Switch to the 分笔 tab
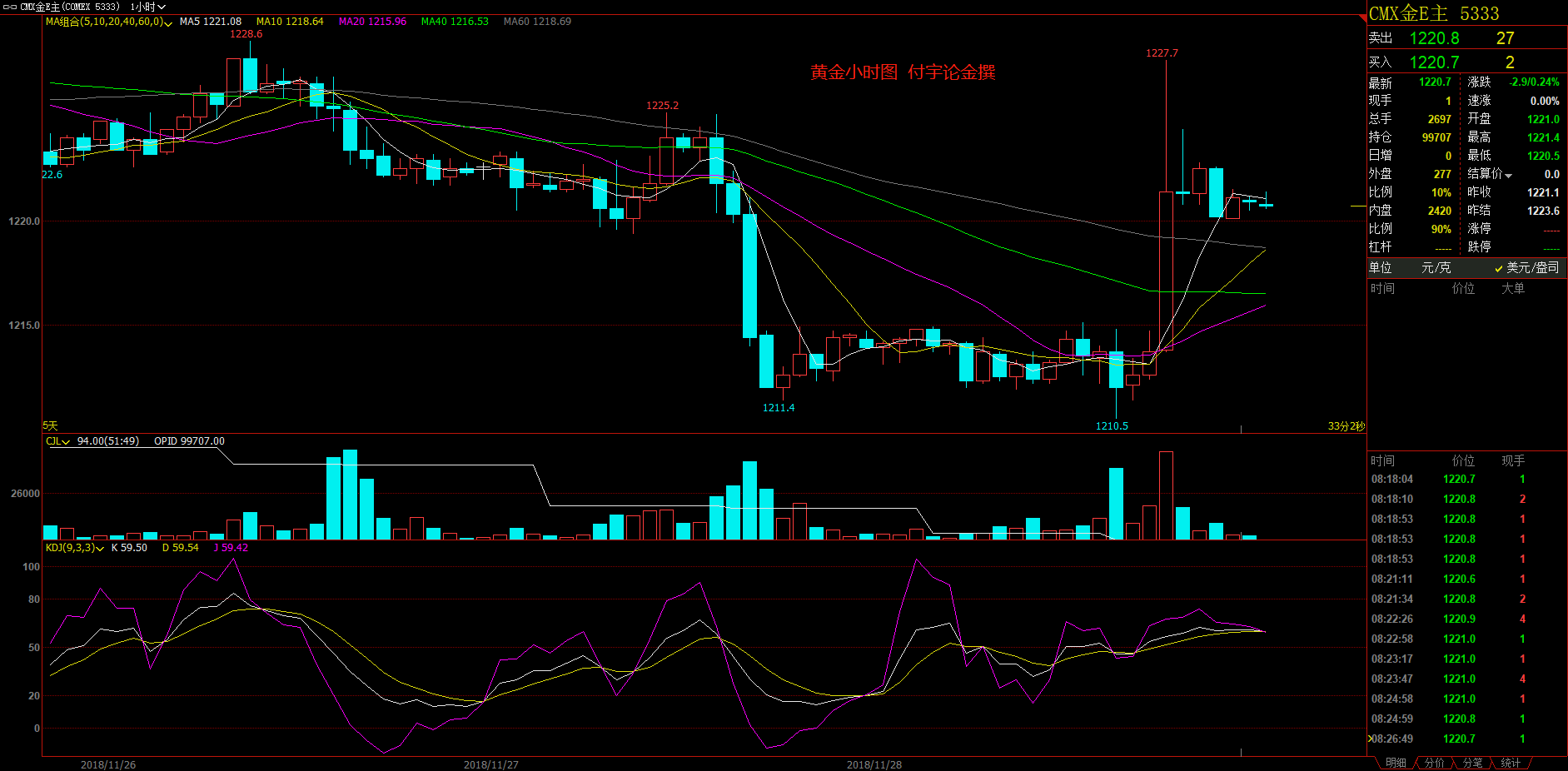 coord(1472,763)
